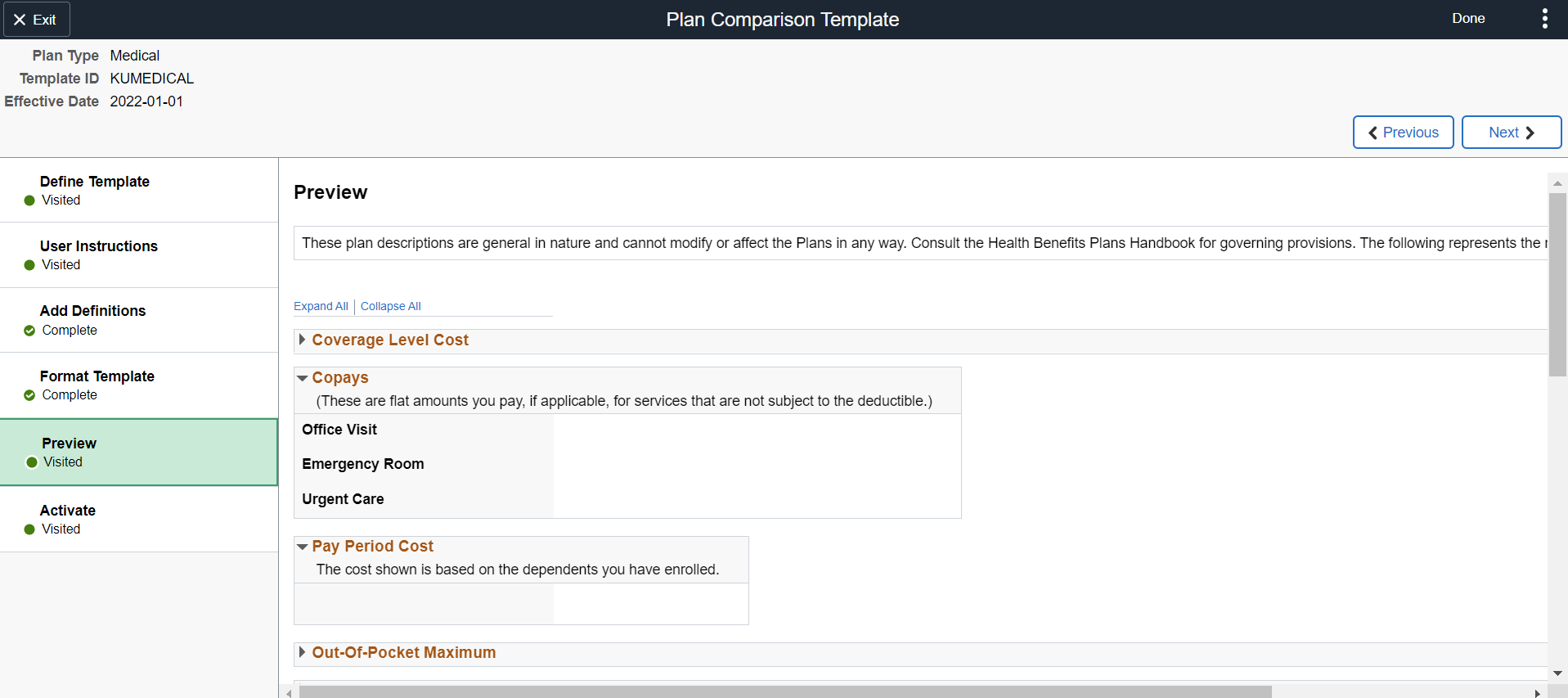Go to the Define Template step
1568x698 pixels.
click(95, 182)
